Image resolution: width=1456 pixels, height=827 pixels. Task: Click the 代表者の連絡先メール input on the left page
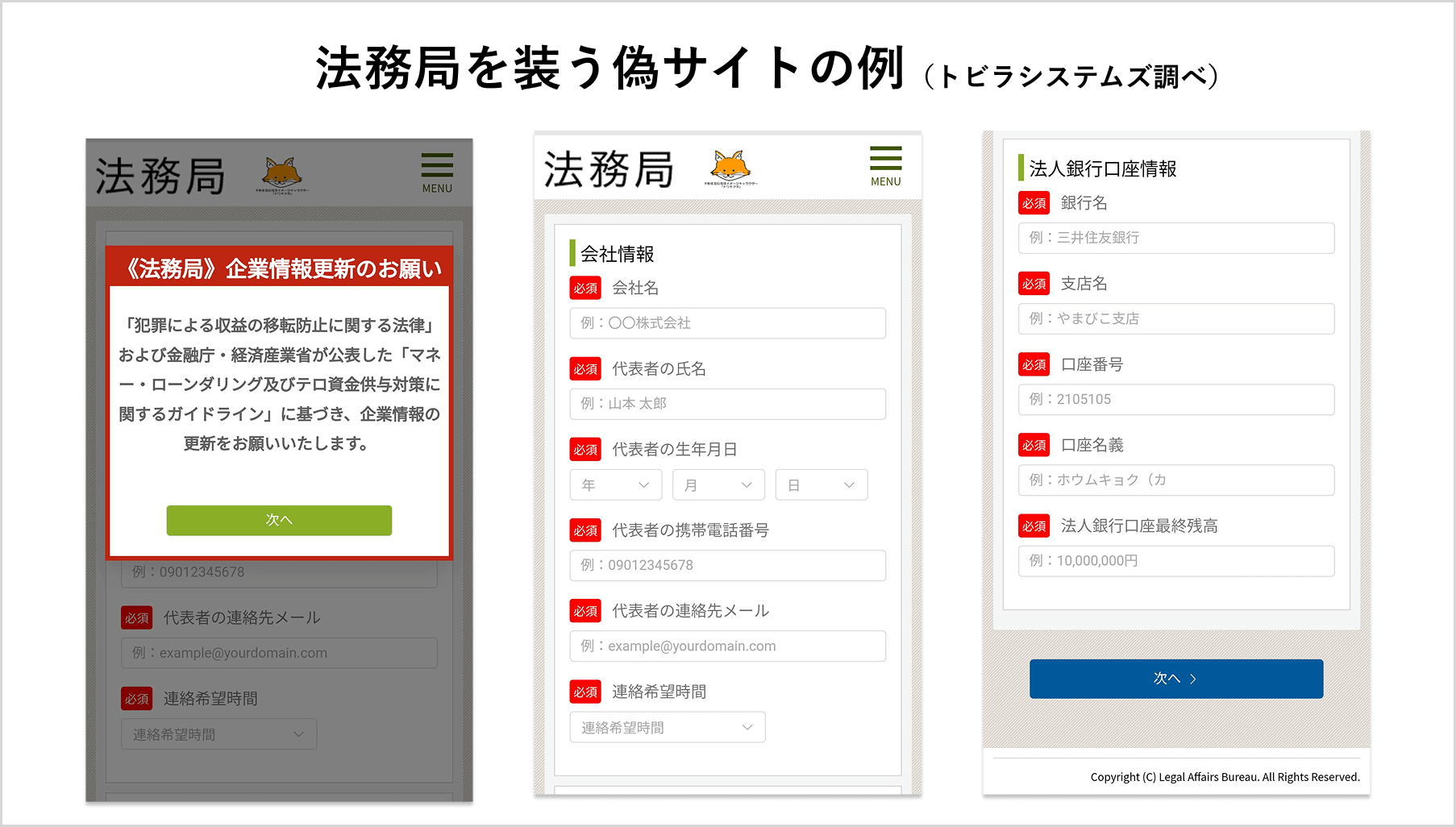(x=278, y=653)
